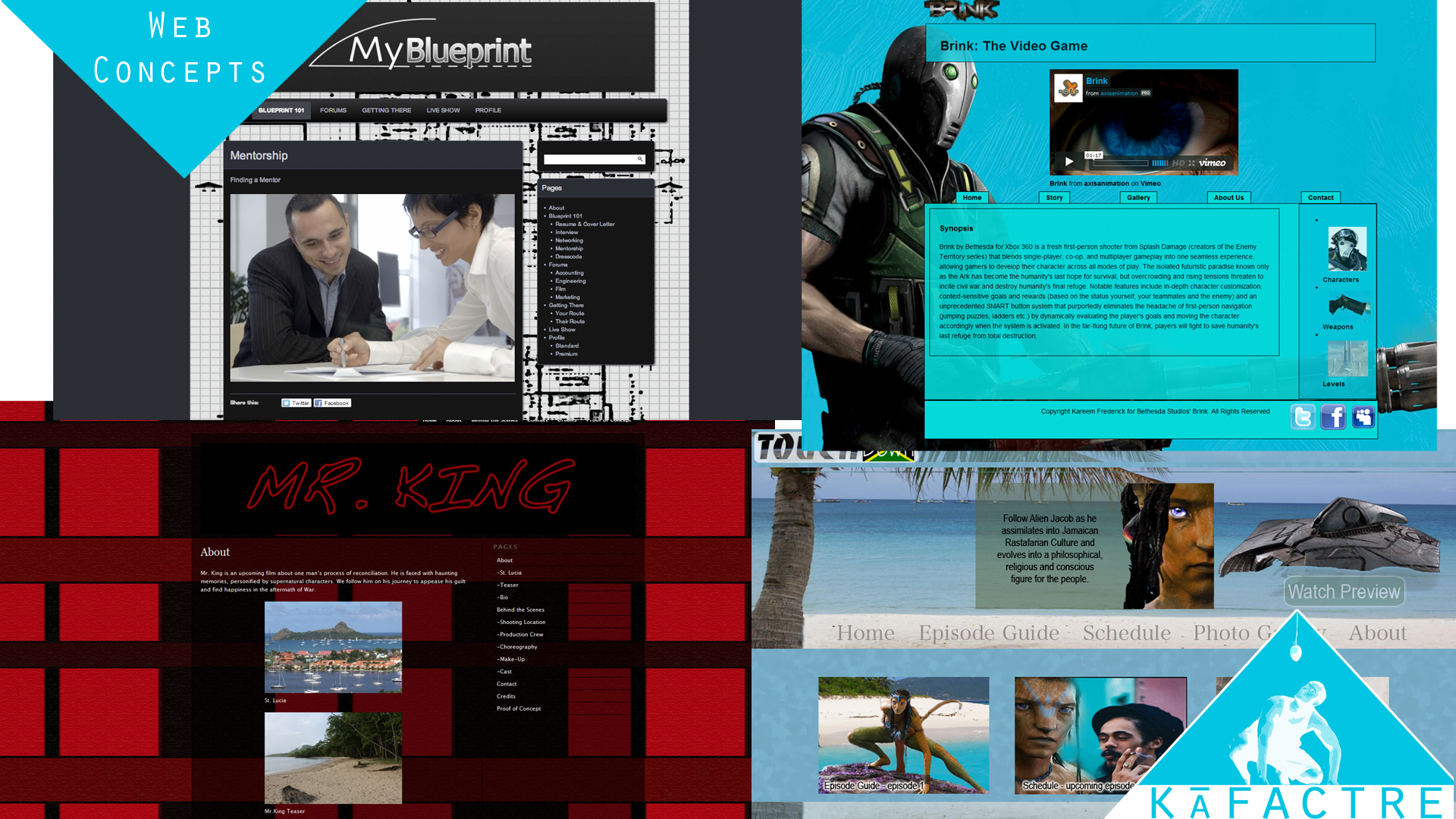Toggle HD quality in the video player
1456x819 pixels.
point(1178,163)
